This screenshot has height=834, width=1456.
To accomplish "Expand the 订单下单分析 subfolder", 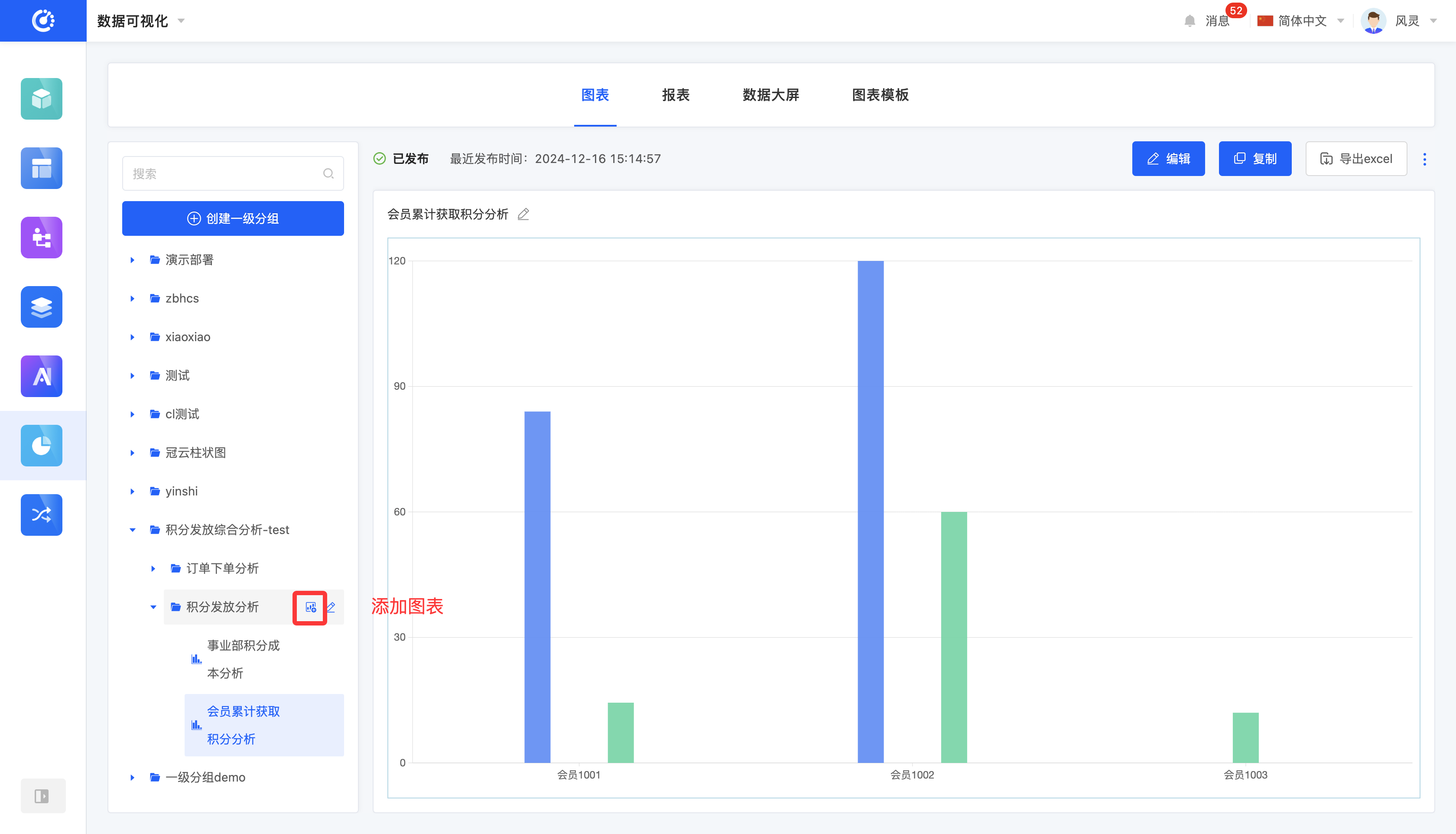I will [153, 568].
